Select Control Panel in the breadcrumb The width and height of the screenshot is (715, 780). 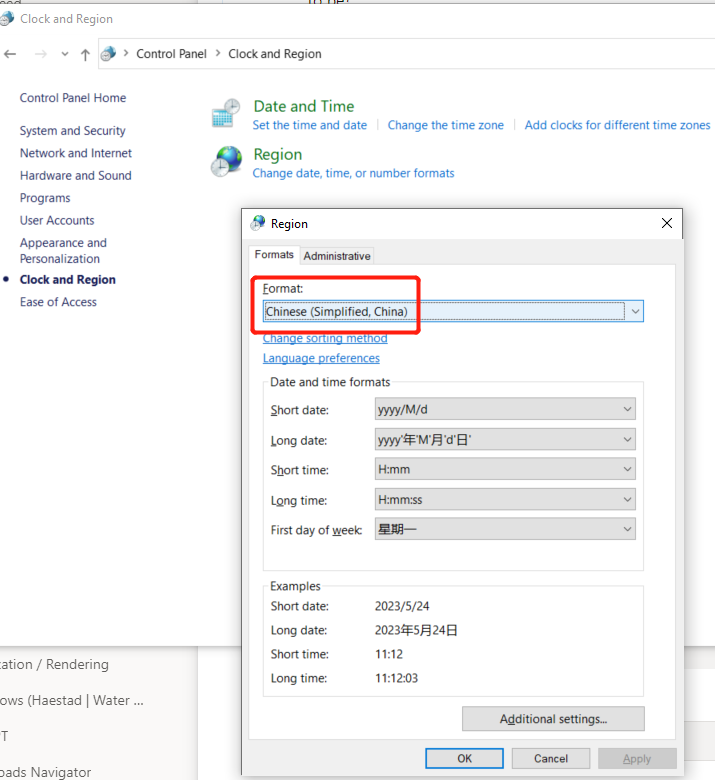171,54
